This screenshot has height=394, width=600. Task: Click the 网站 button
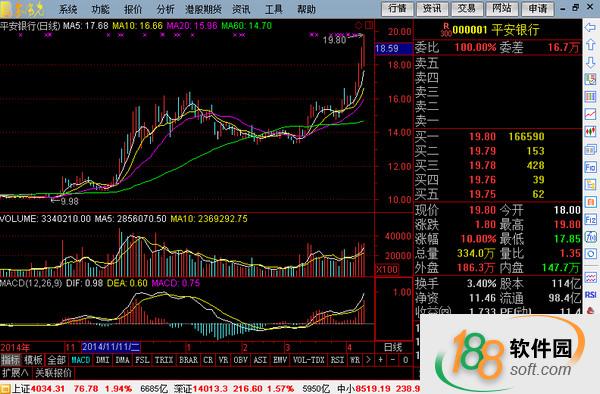coord(502,8)
